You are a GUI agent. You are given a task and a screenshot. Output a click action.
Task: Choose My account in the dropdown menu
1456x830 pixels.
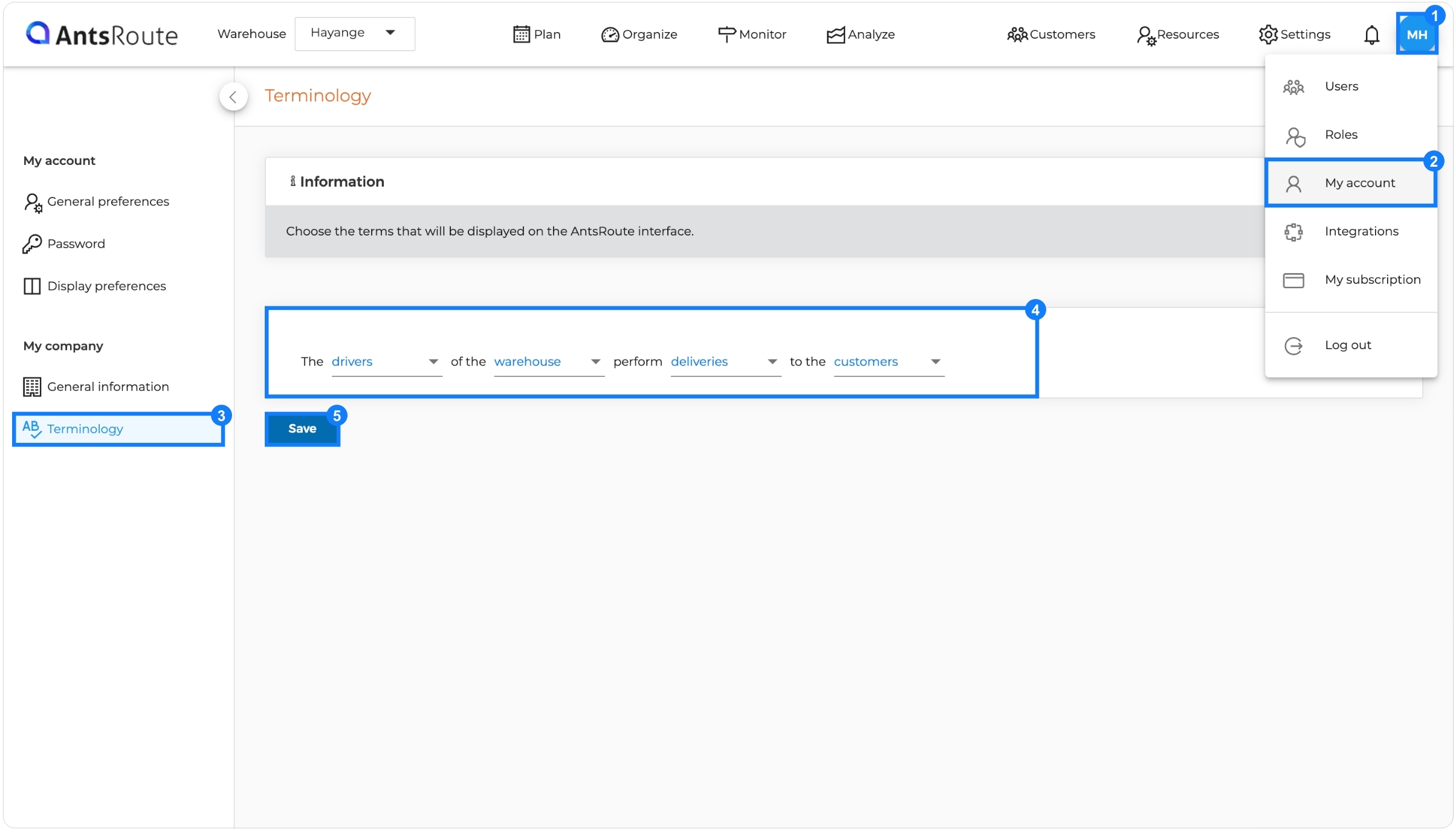click(1351, 183)
